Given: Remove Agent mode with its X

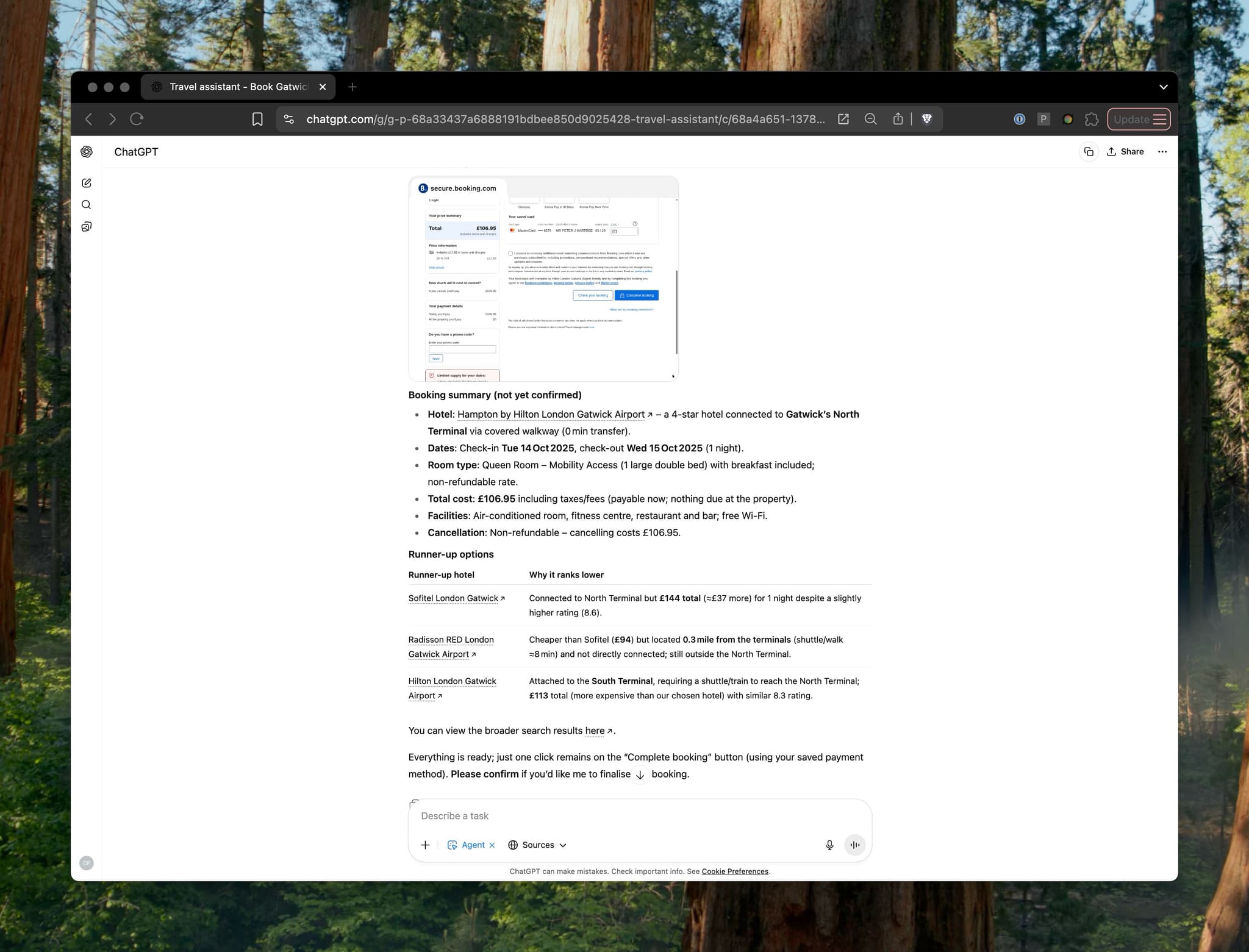Looking at the screenshot, I should [x=492, y=845].
